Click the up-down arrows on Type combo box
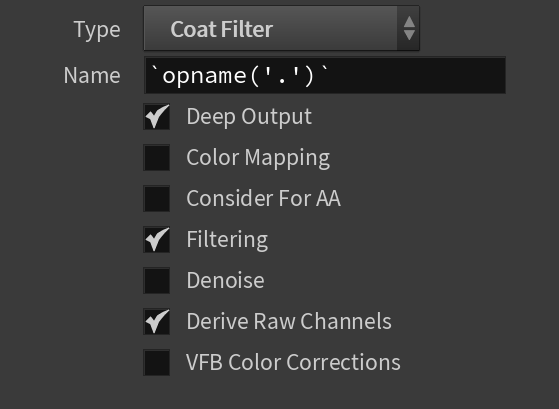The width and height of the screenshot is (559, 409). click(x=409, y=29)
